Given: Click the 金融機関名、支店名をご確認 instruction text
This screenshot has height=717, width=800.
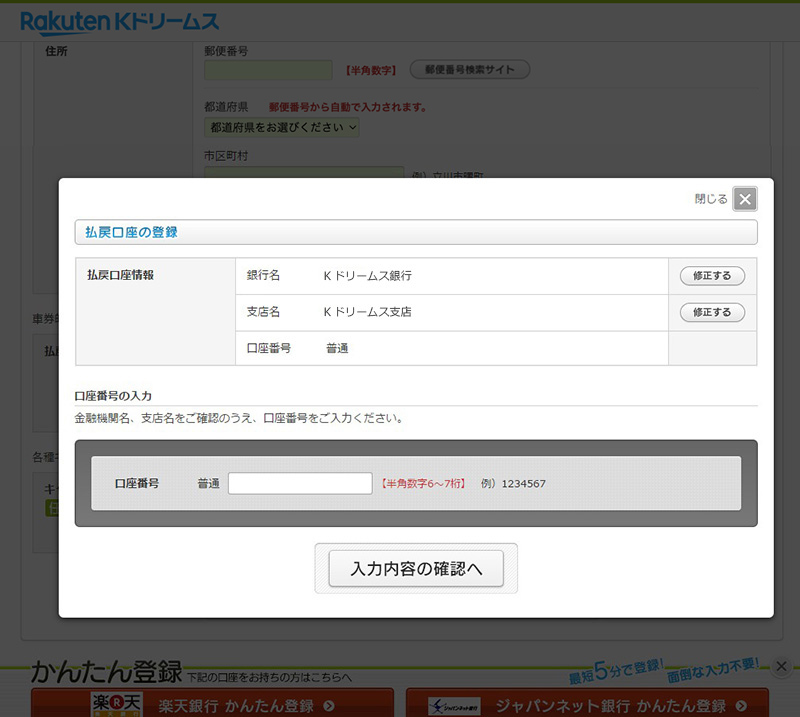Looking at the screenshot, I should tap(239, 418).
